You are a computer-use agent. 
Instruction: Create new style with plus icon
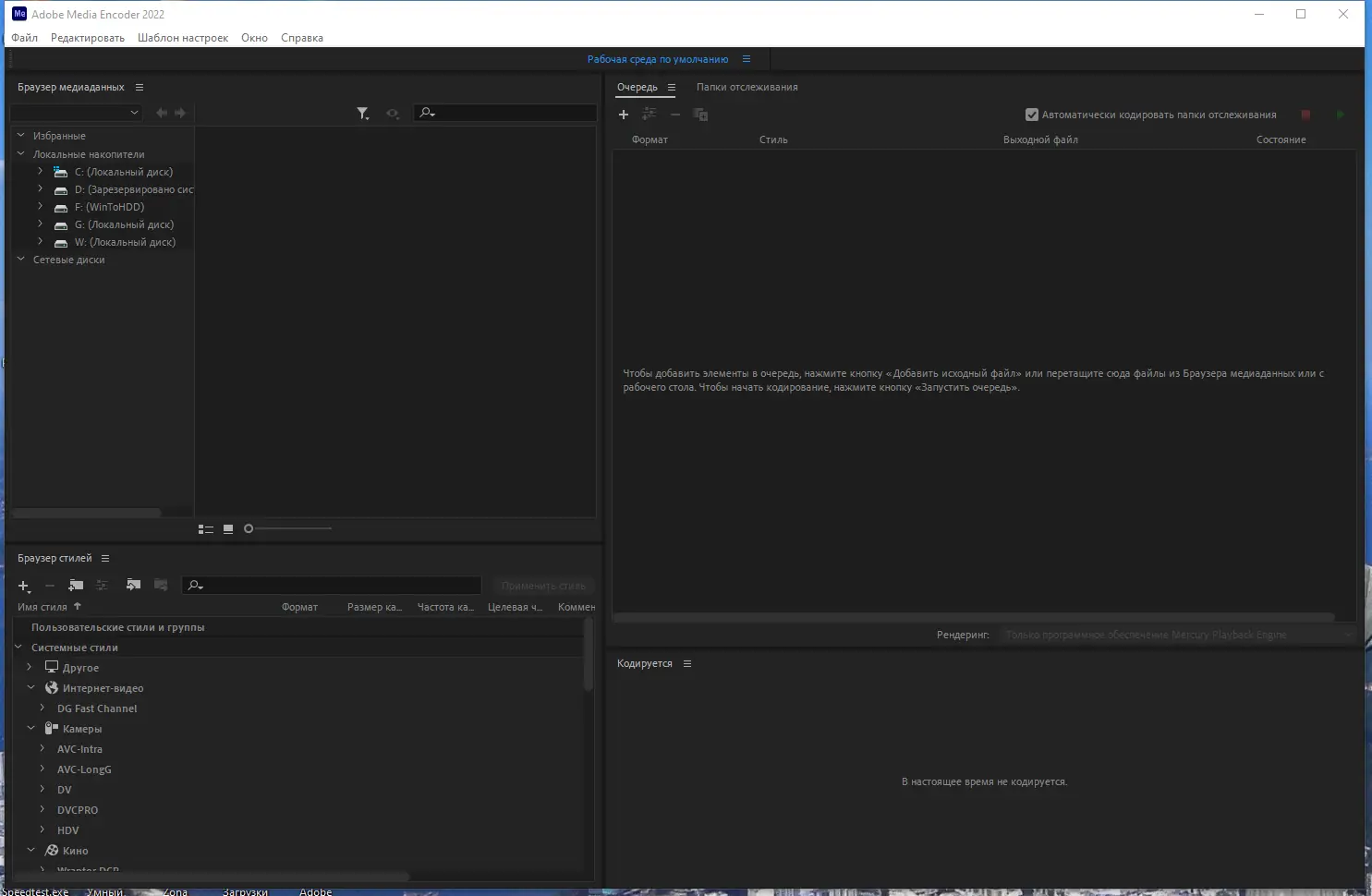click(x=25, y=586)
